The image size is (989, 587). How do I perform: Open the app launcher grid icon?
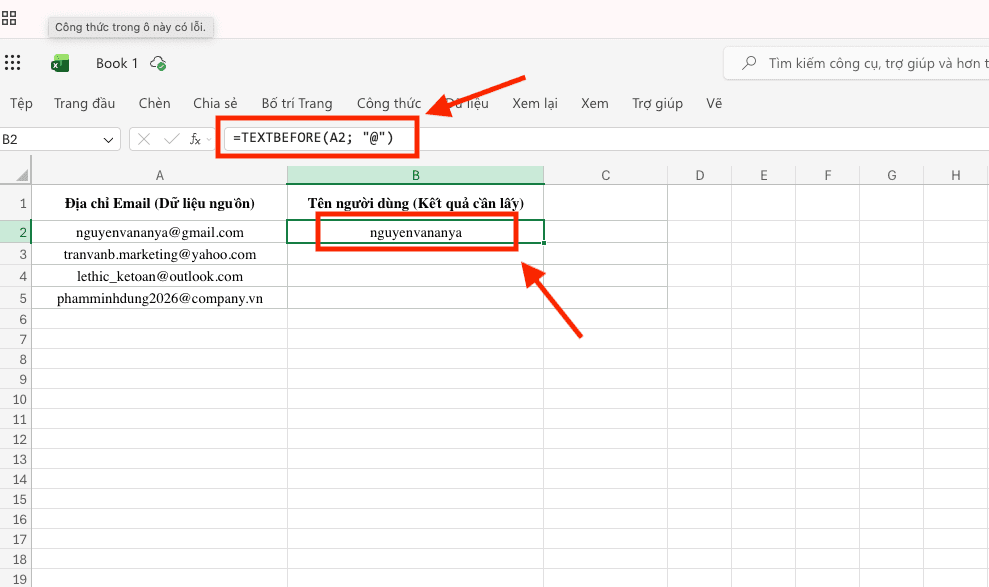(13, 62)
